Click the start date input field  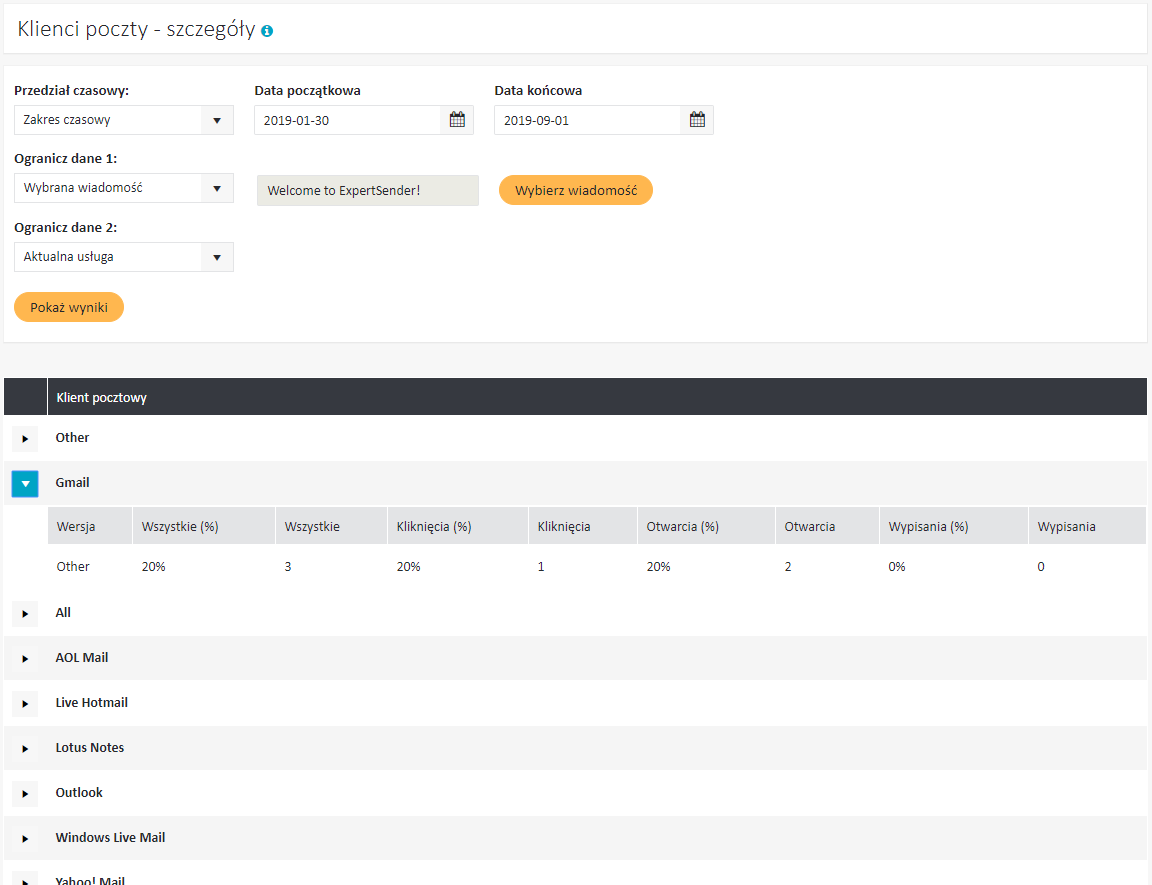coord(347,120)
